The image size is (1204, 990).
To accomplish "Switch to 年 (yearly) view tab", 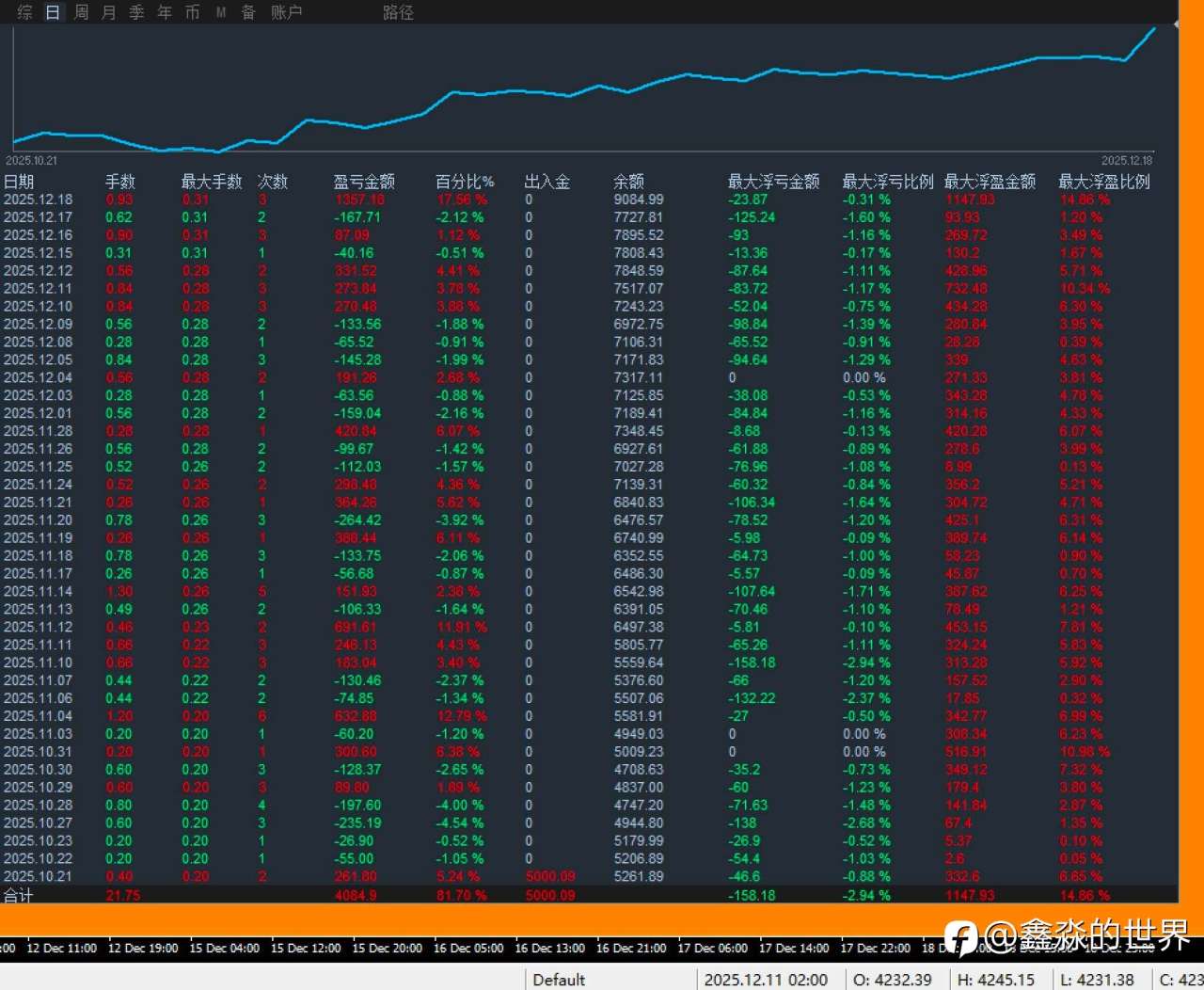I will click(x=165, y=12).
